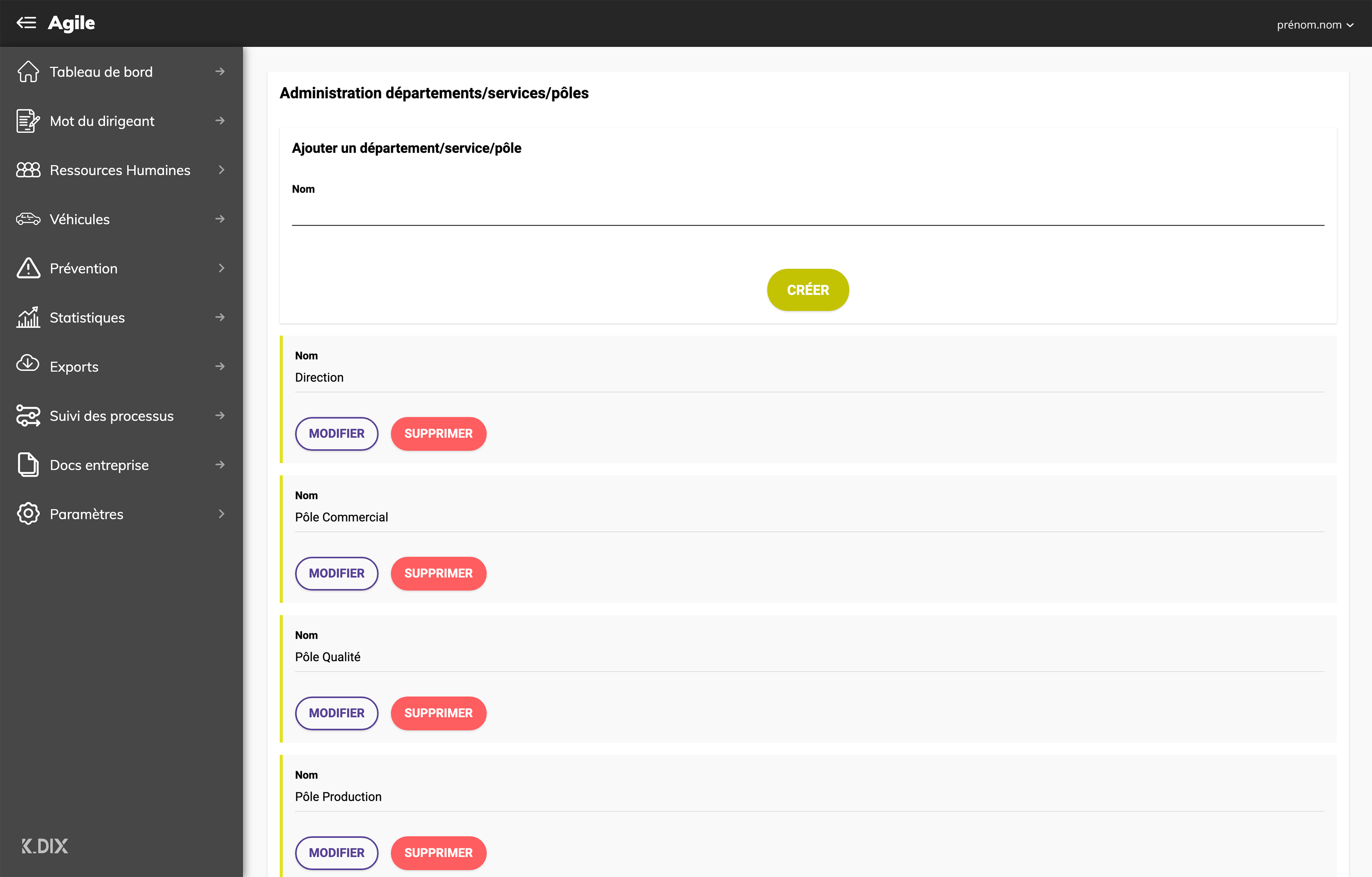Open the Prévention menu item
This screenshot has width=1372, height=877.
tap(121, 268)
